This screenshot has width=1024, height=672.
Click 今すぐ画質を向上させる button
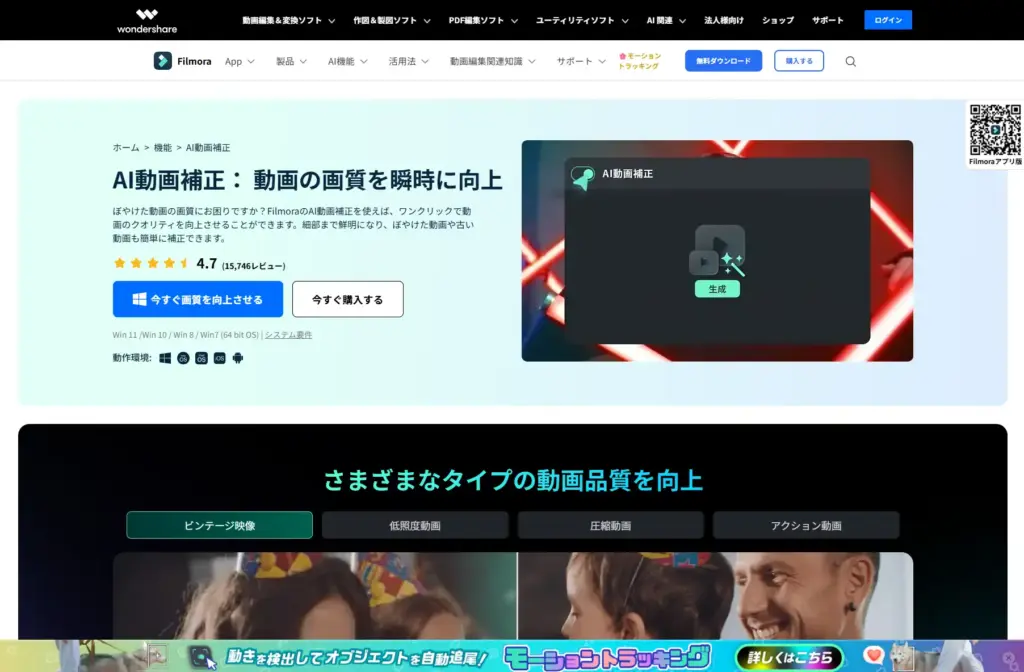pos(198,299)
